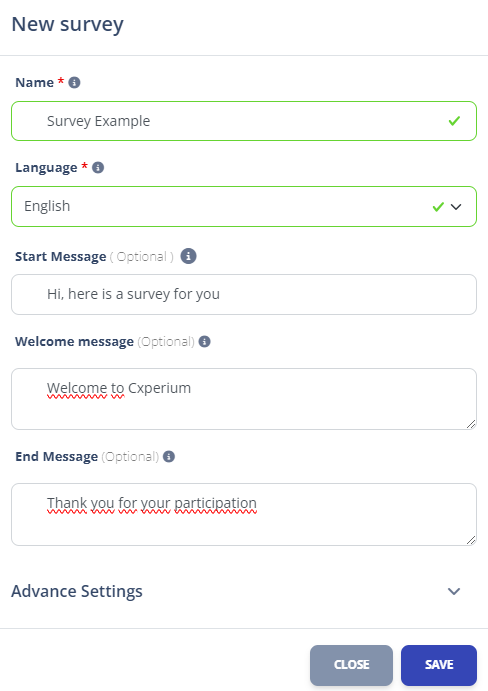Click the Welcome to Cxperium text area
This screenshot has width=488, height=691.
(244, 399)
